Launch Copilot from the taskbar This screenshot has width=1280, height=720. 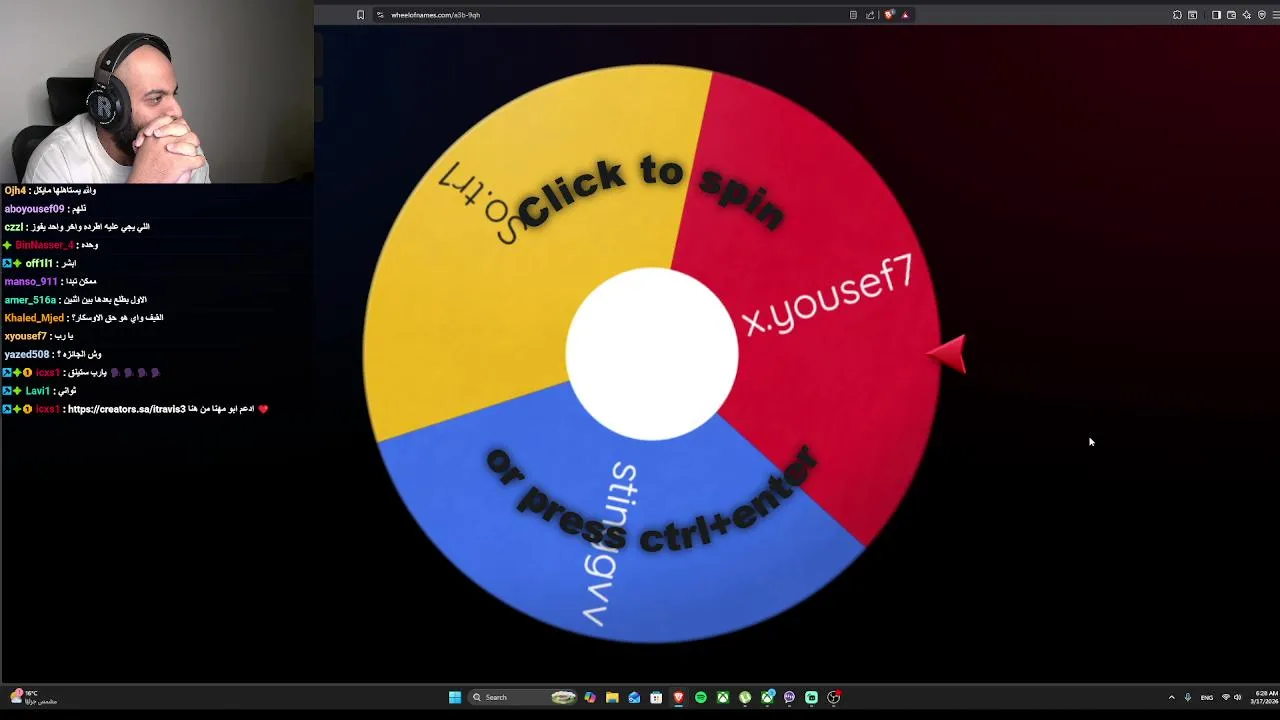(590, 697)
